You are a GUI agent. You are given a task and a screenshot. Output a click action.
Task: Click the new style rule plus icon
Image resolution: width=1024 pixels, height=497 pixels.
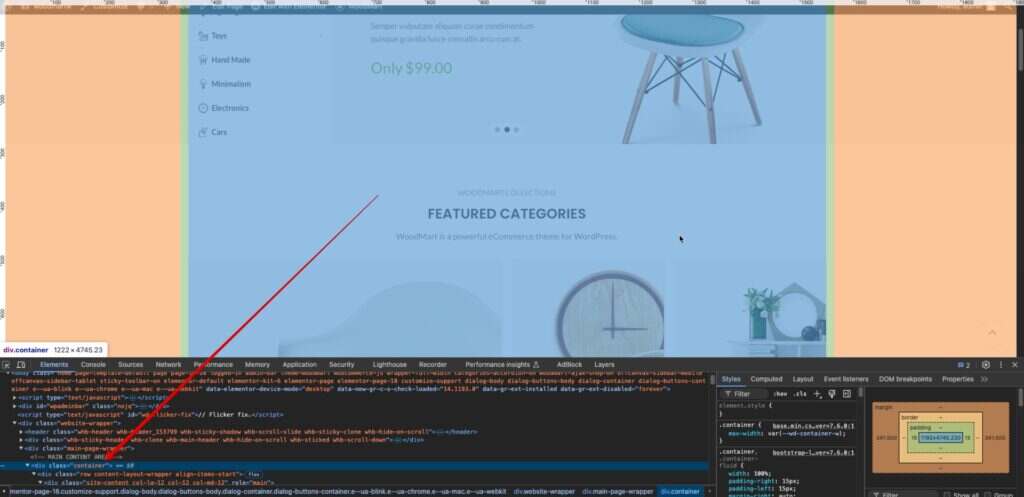coord(816,394)
